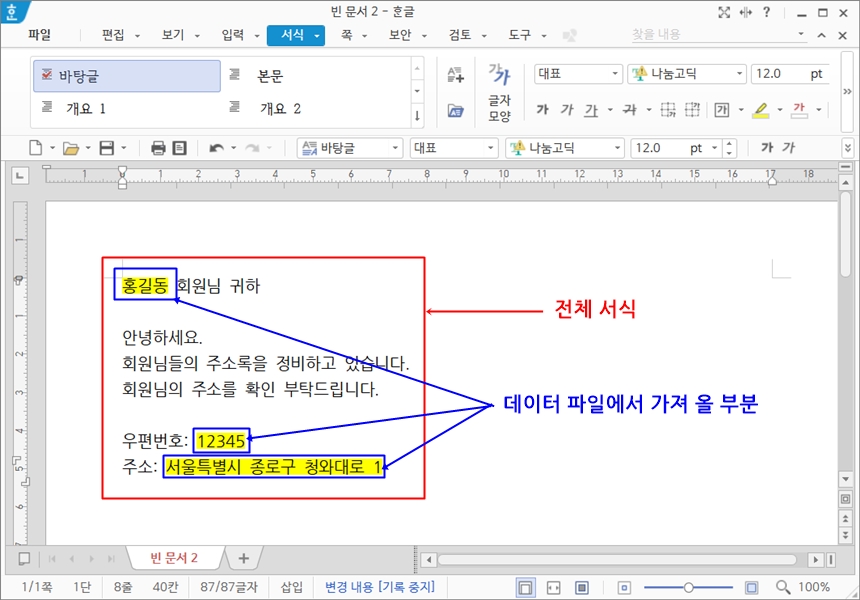Click the 삽입 insert mode indicator

point(291,587)
